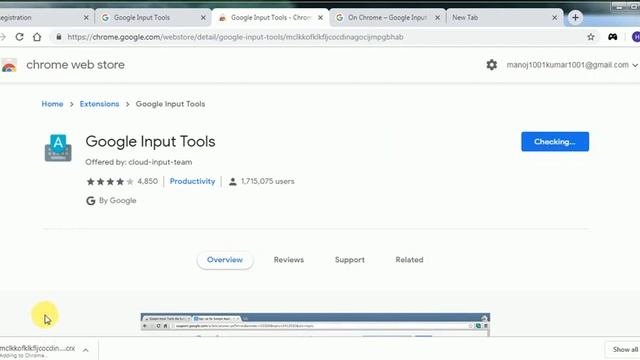Reload the current page
The height and width of the screenshot is (360, 640).
pos(19,37)
